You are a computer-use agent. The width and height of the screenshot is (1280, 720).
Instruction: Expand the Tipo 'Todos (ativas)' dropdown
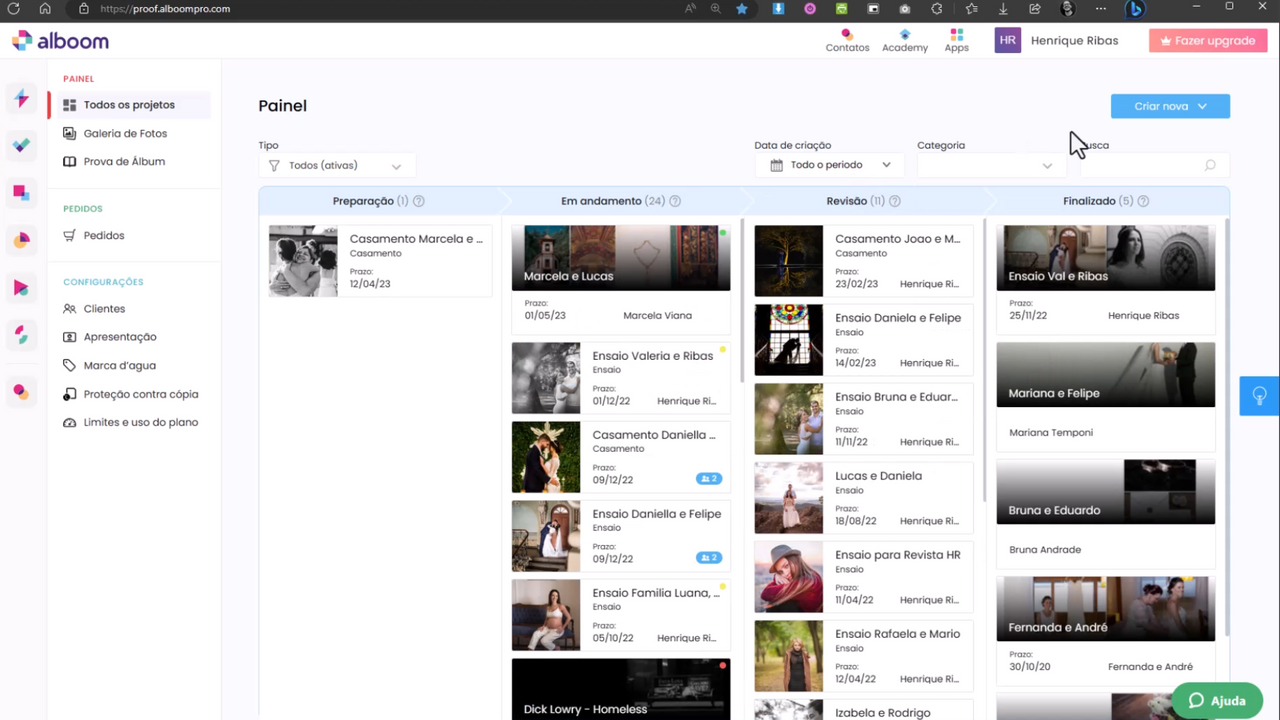pos(336,166)
